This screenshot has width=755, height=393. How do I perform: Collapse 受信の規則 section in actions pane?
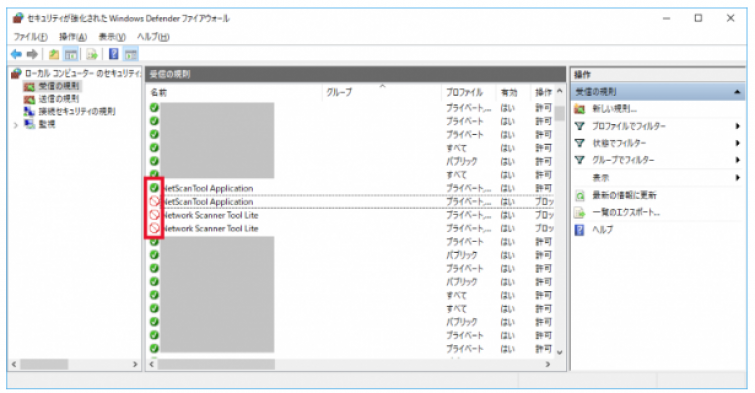pos(737,92)
